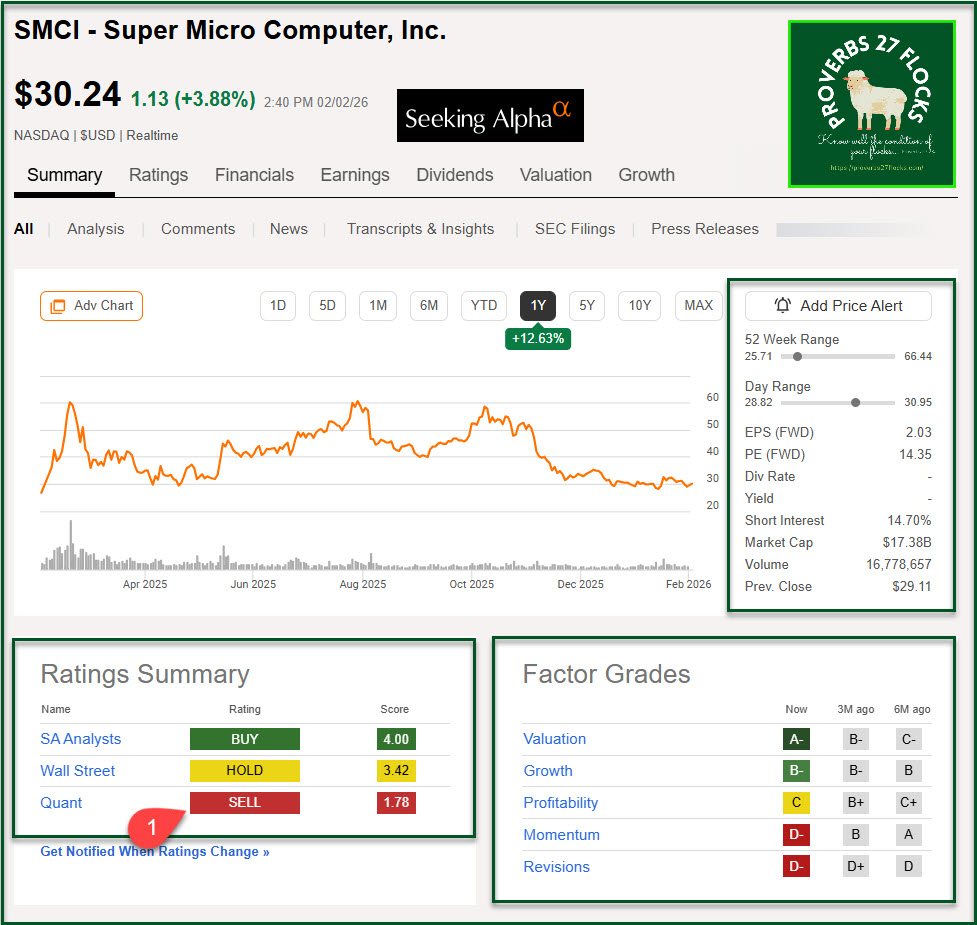Select the 1D chart timeframe
This screenshot has height=925, width=977.
(278, 306)
